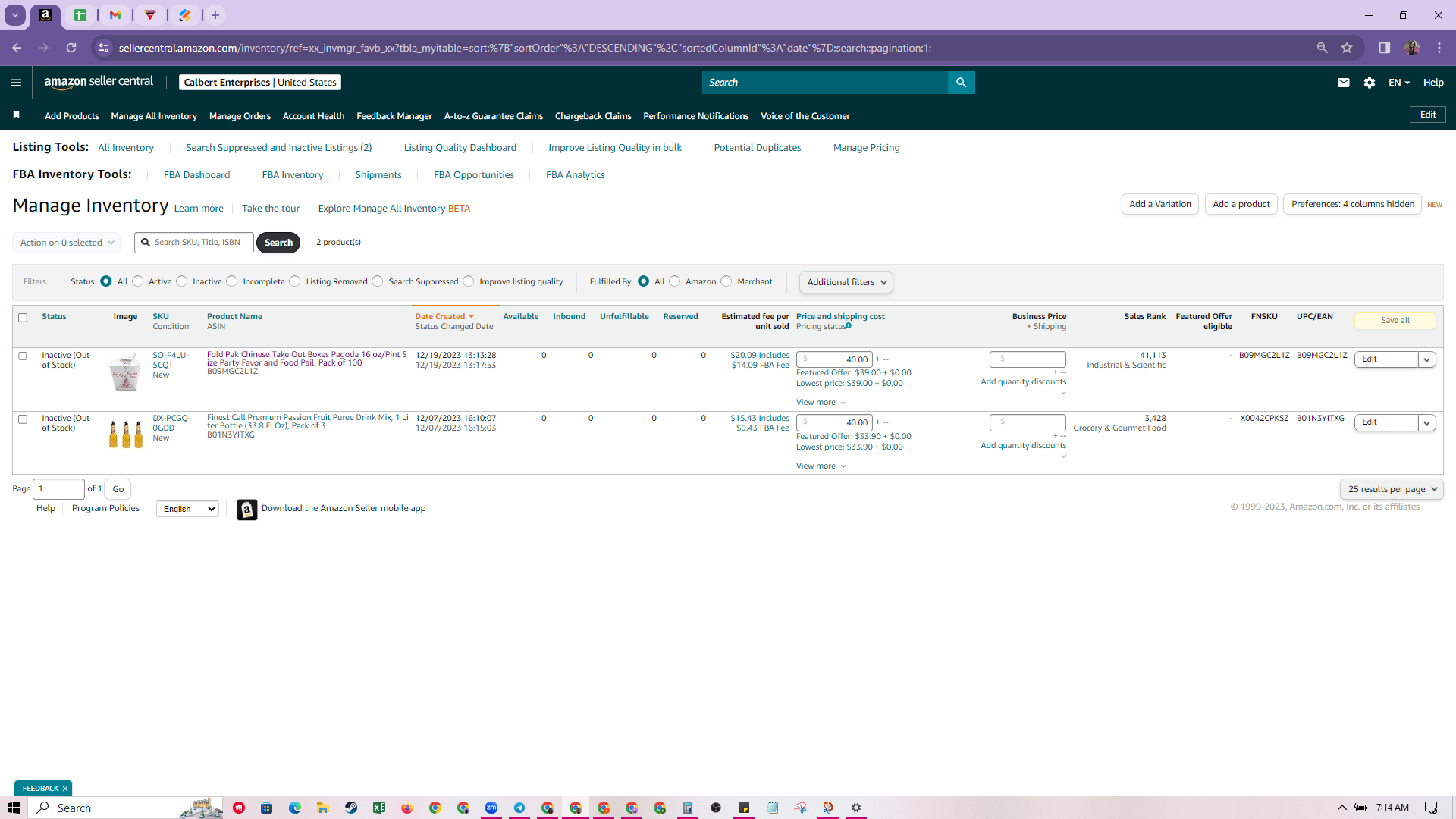The width and height of the screenshot is (1456, 819).
Task: Select the Active status filter radio
Action: [138, 281]
